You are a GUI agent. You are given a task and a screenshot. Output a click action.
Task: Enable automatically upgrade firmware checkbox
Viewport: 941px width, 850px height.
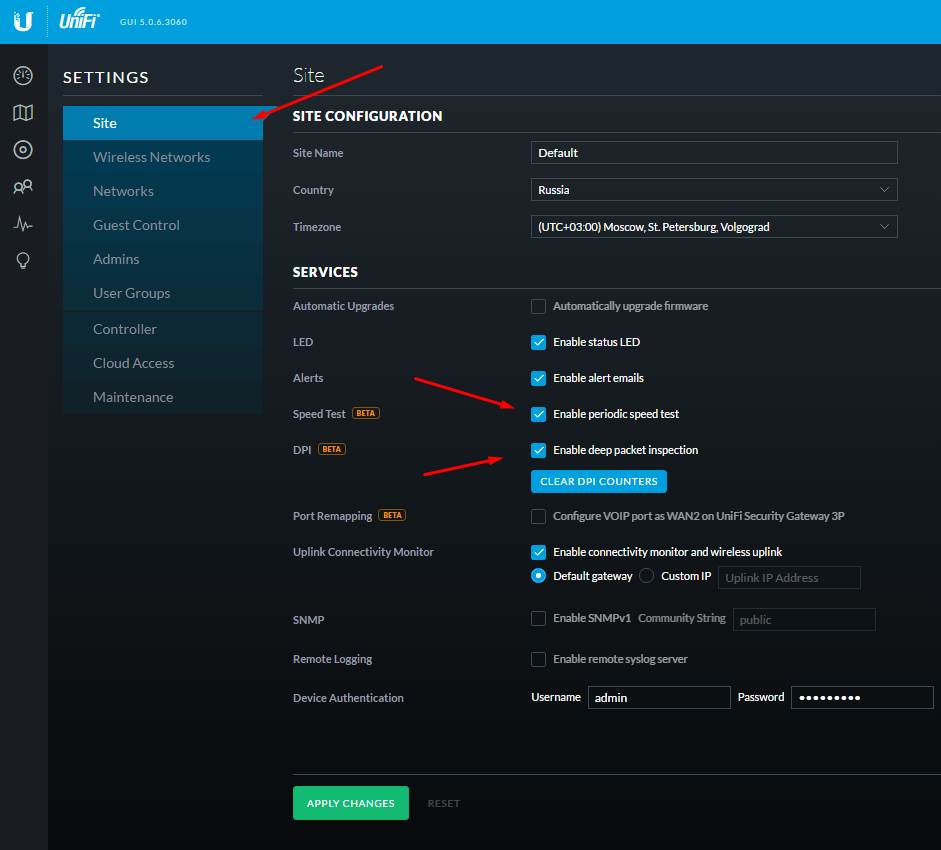539,306
